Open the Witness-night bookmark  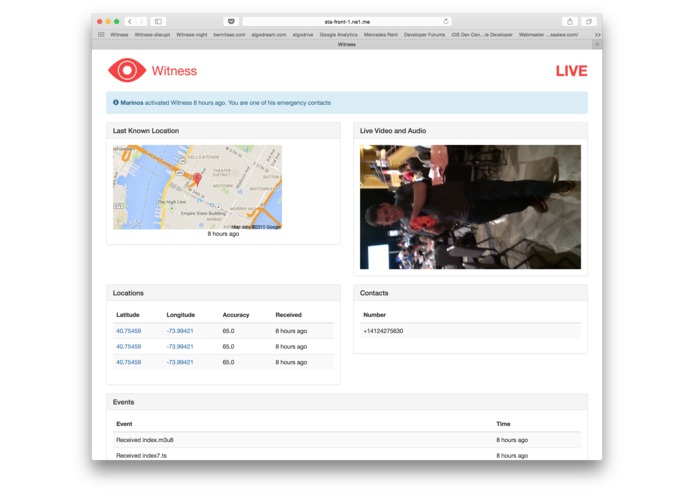[191, 35]
